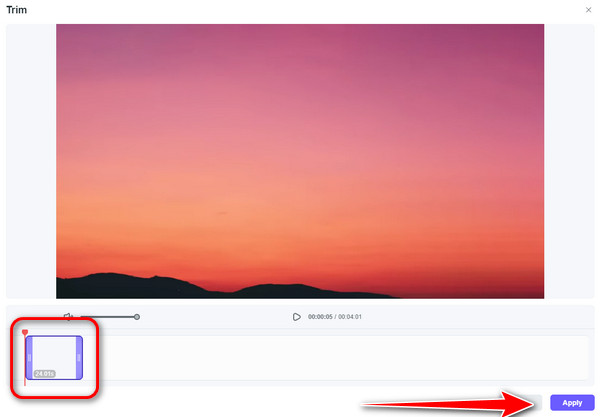Click the Trim dialog title

click(x=16, y=10)
